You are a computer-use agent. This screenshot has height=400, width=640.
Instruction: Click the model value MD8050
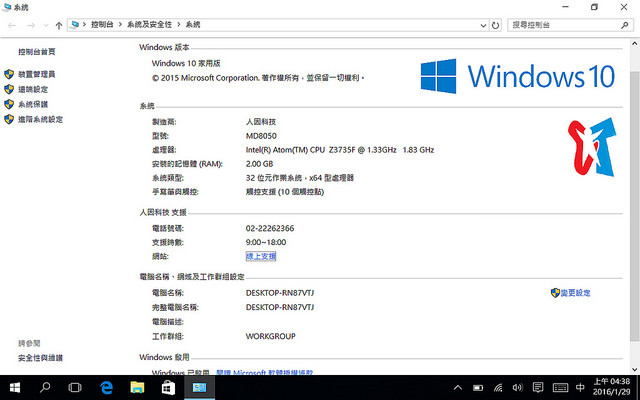(x=261, y=136)
